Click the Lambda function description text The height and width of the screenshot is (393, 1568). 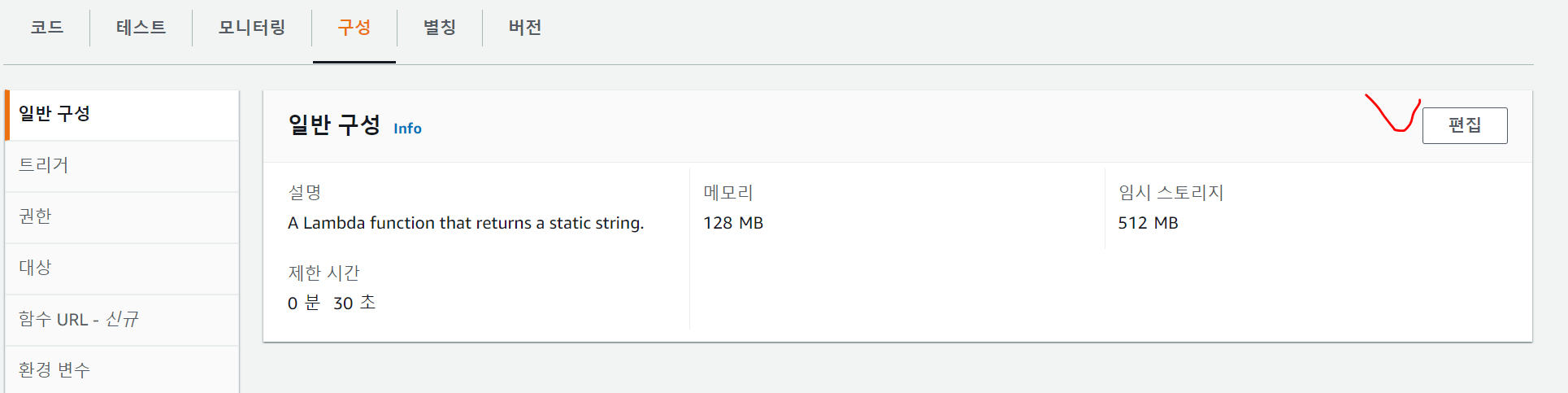(x=465, y=223)
